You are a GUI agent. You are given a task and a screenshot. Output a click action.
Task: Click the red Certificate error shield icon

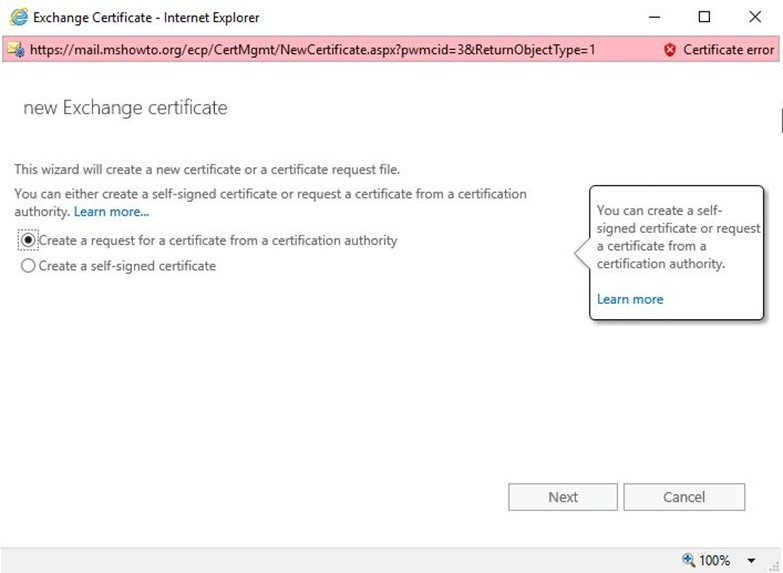(670, 49)
